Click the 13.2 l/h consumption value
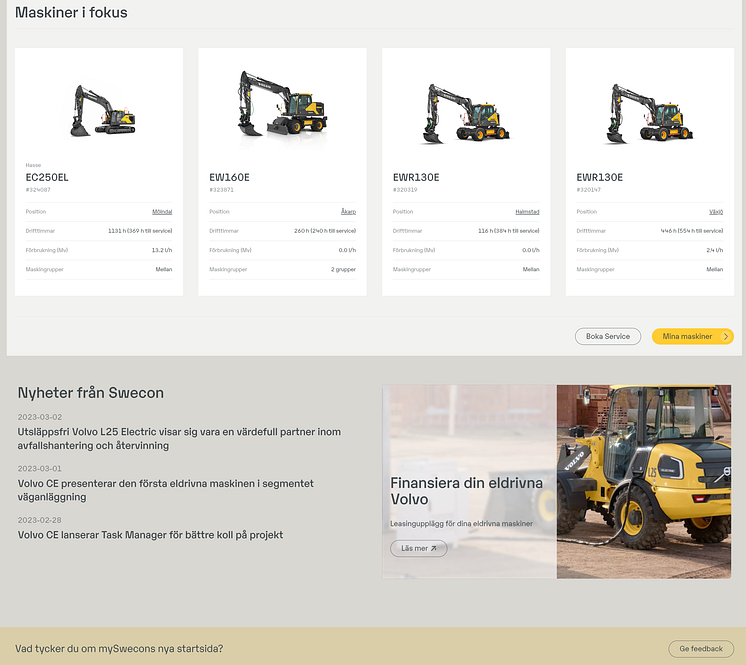The height and width of the screenshot is (665, 746). 162,250
